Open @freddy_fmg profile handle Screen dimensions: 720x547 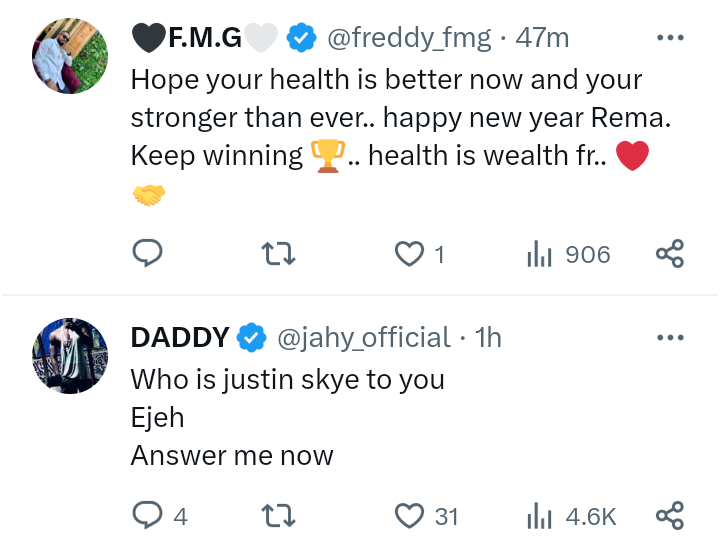click(408, 38)
